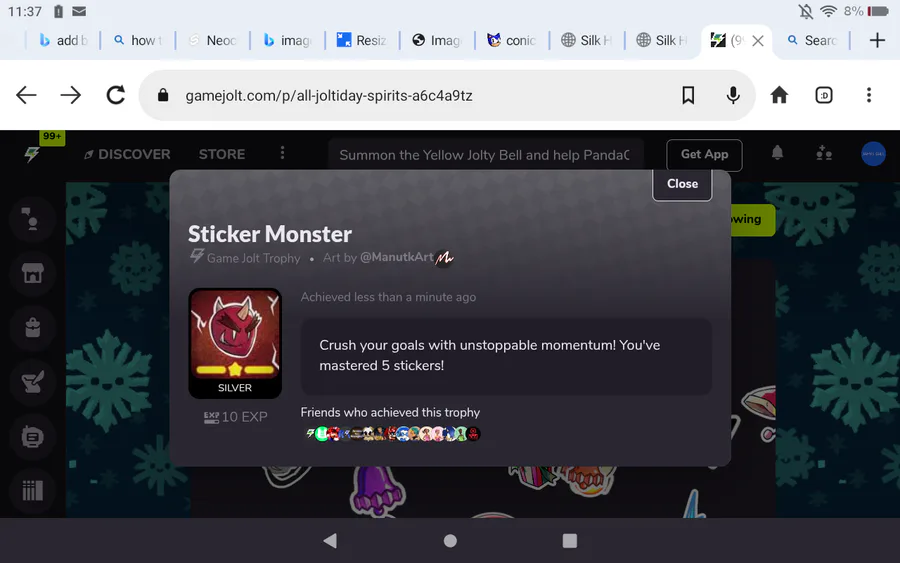Go to the browser home page
The height and width of the screenshot is (563, 900).
click(779, 95)
